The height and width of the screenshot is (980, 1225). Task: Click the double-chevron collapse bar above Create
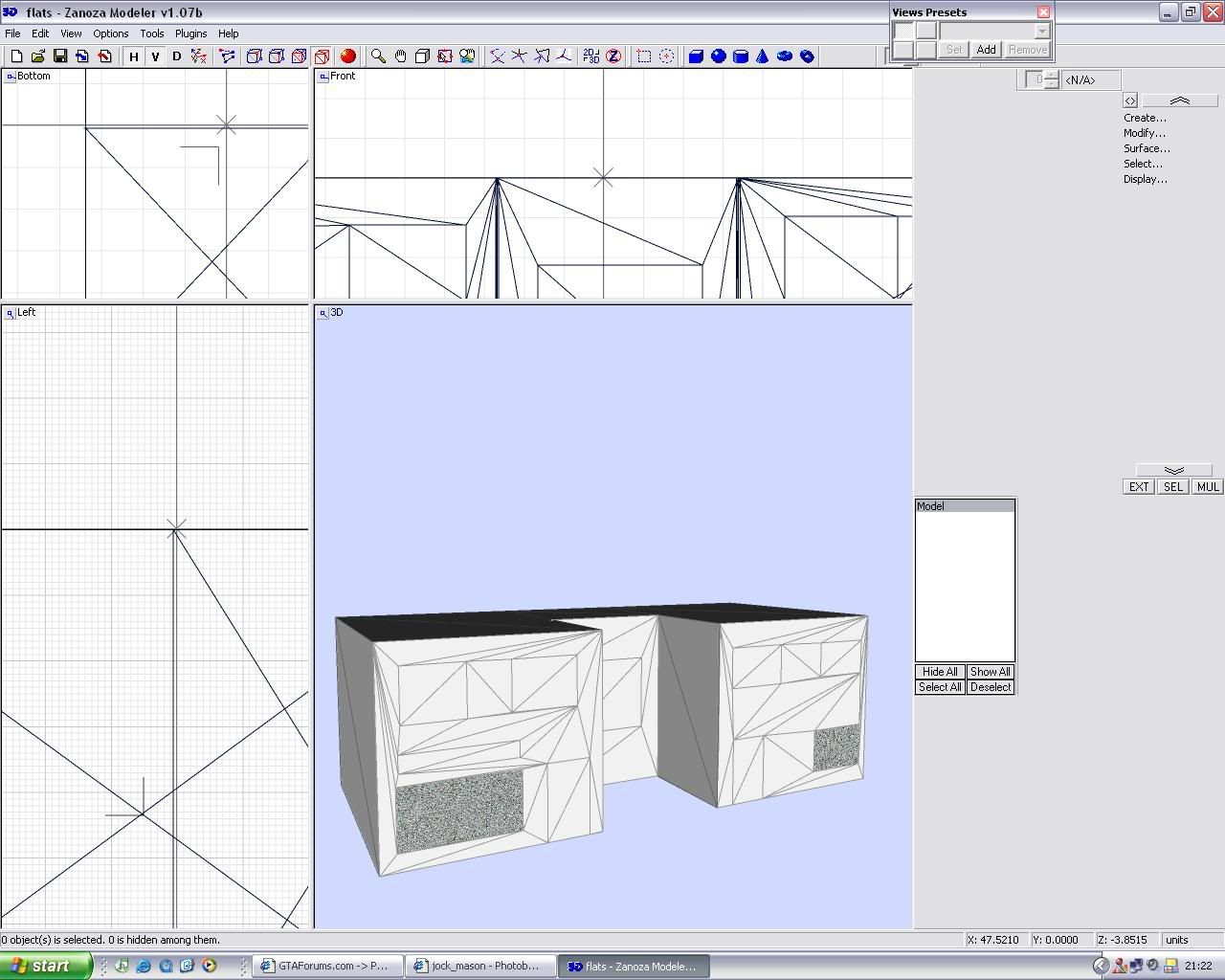pos(1179,100)
